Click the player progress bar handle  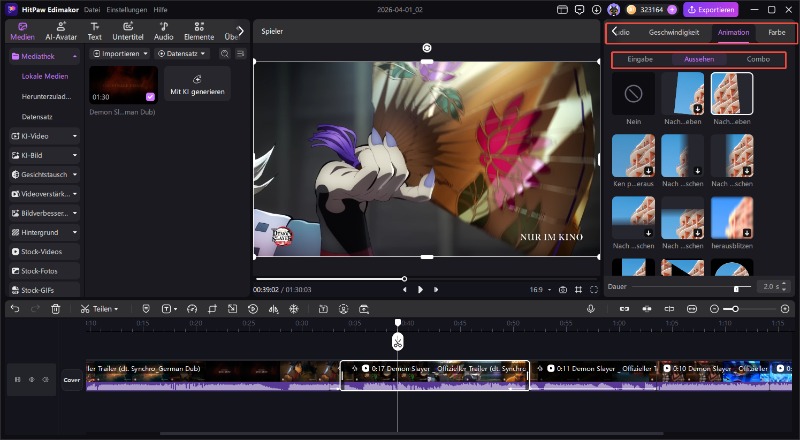pos(404,279)
